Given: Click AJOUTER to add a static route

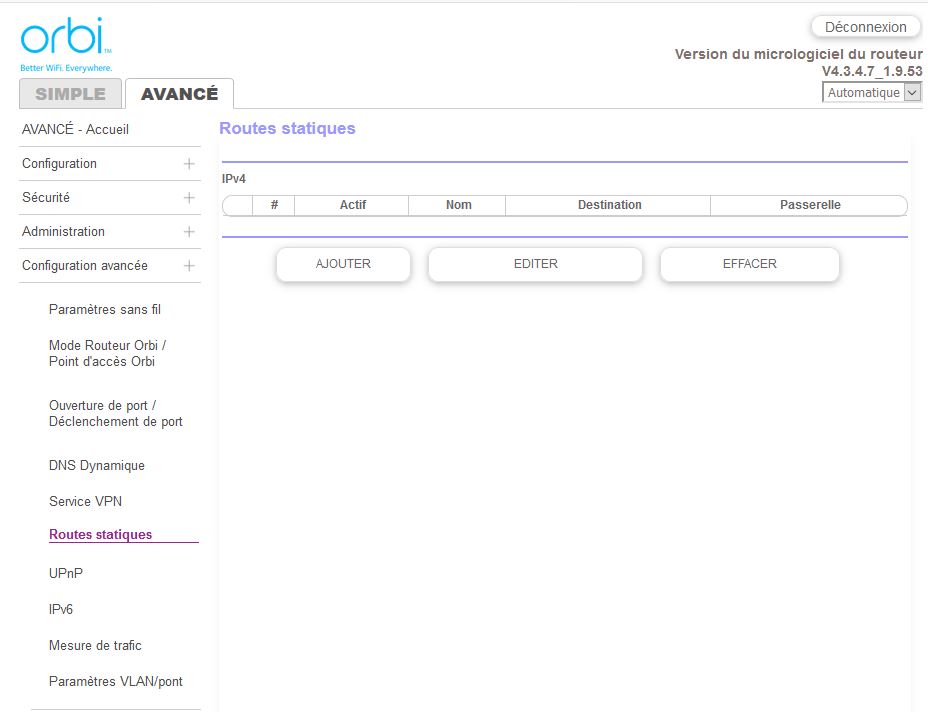Looking at the screenshot, I should 343,265.
